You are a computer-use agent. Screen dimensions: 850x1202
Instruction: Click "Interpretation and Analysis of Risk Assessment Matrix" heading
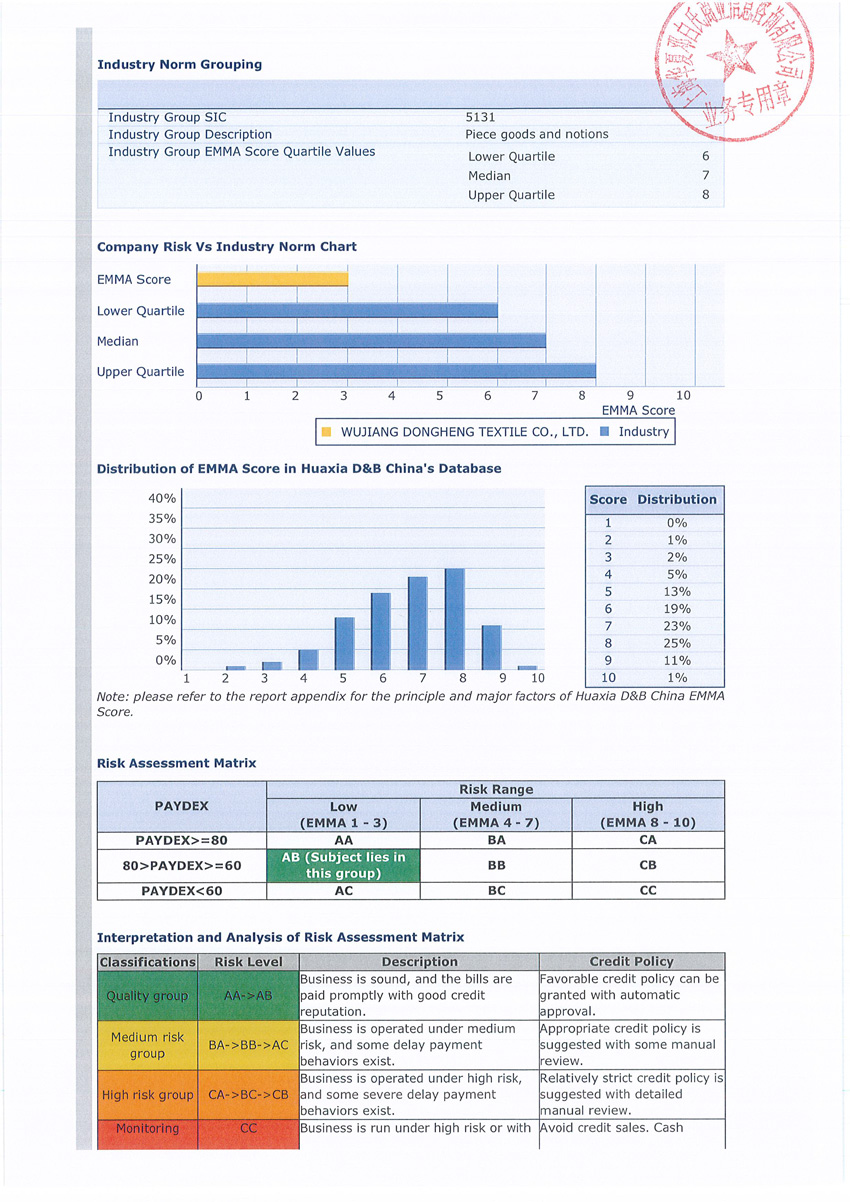(x=280, y=937)
